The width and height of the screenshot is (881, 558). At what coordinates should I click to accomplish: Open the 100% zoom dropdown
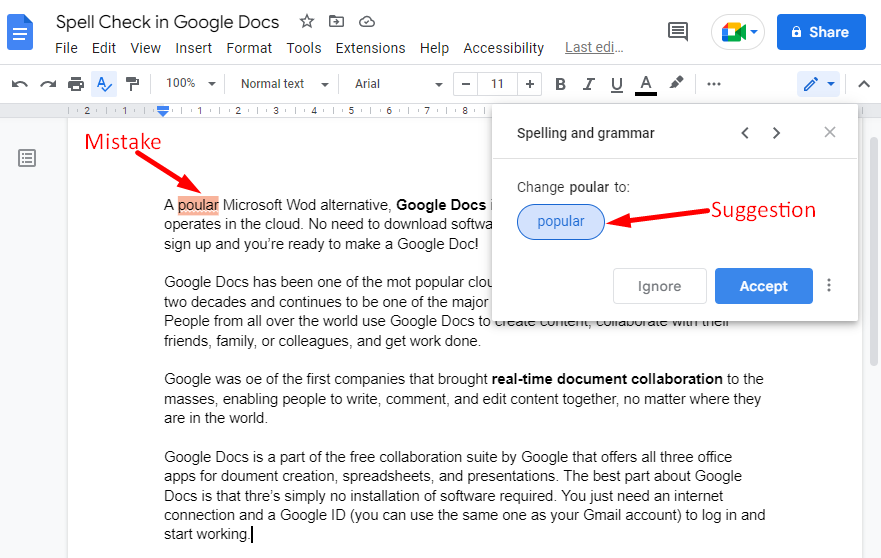click(190, 84)
